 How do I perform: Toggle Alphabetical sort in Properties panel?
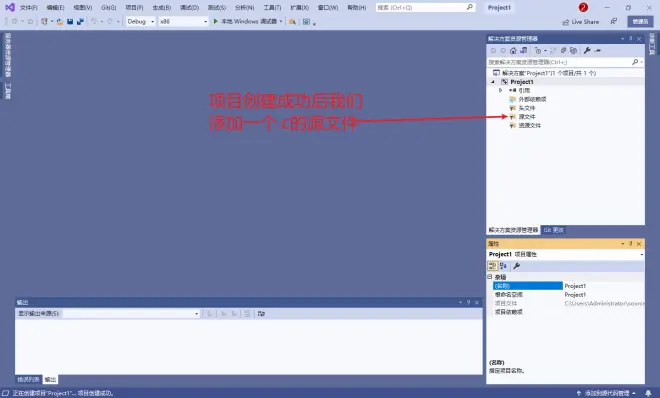tap(503, 266)
